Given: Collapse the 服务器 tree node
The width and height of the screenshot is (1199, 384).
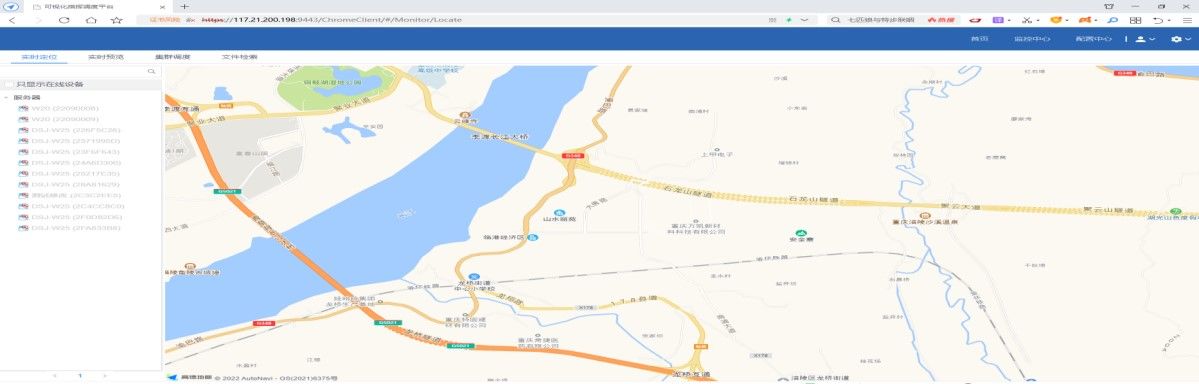Looking at the screenshot, I should pos(7,98).
